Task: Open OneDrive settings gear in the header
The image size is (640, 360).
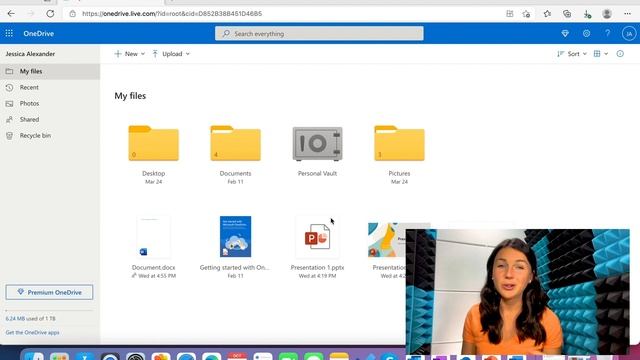Action: [586, 33]
